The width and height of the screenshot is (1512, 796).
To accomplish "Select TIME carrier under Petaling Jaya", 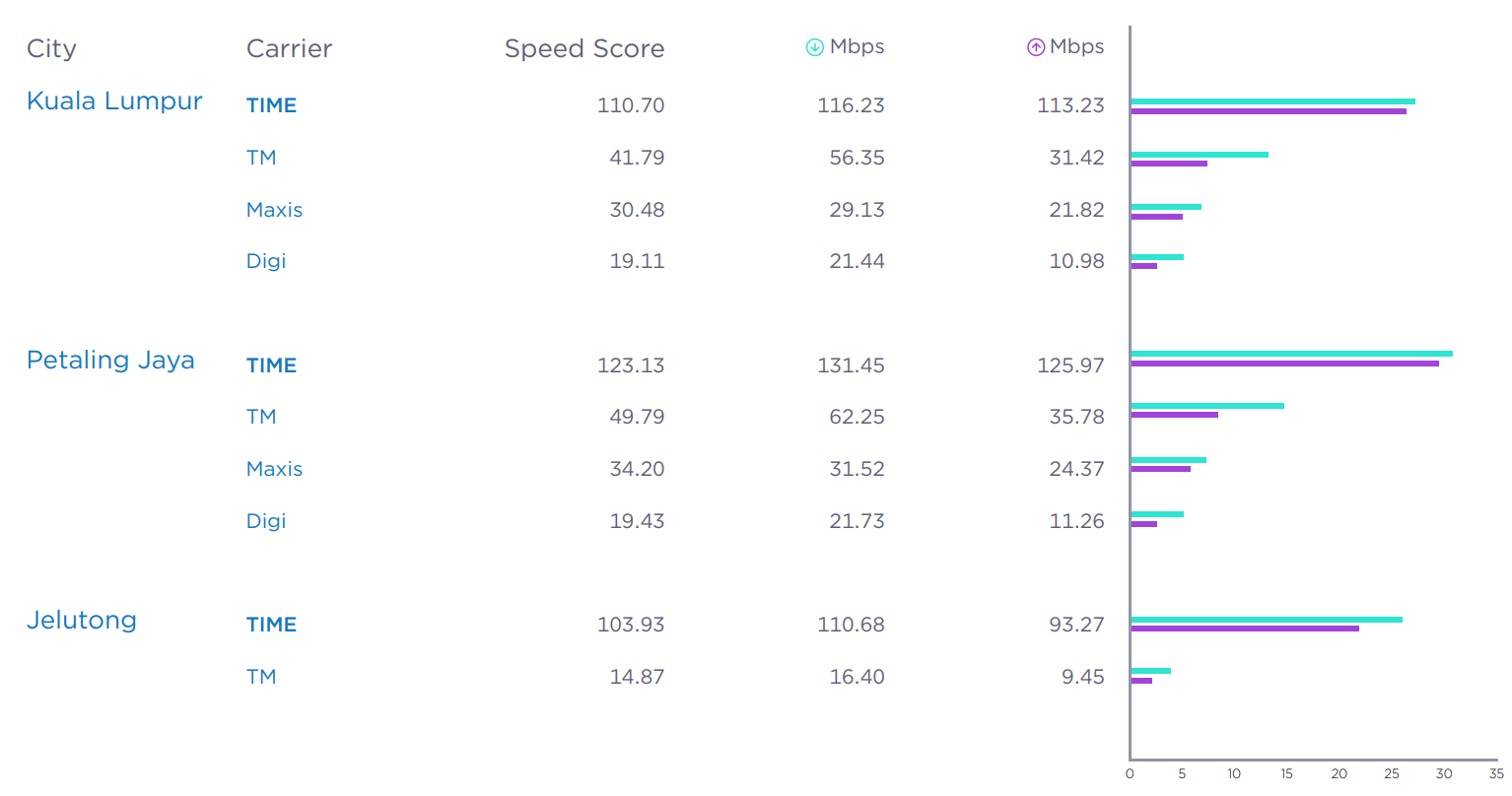I will (271, 365).
